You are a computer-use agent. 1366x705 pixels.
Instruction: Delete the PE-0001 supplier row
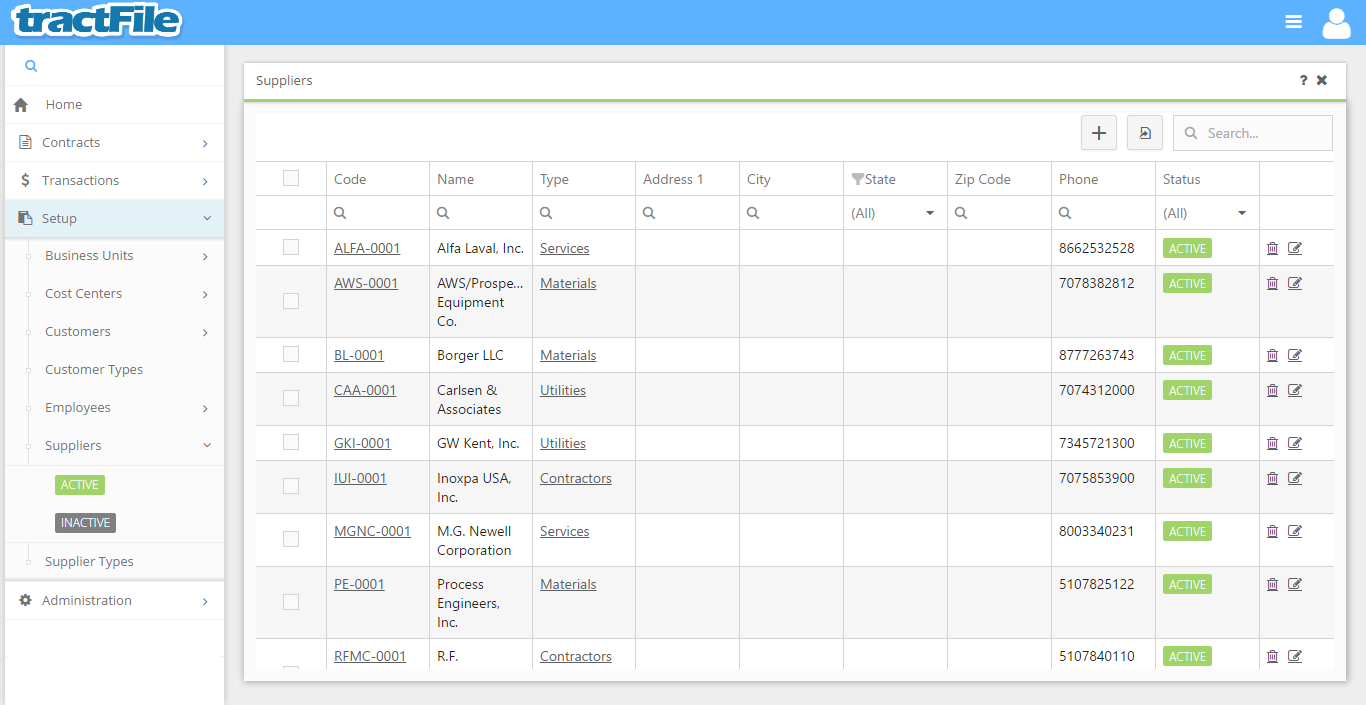tap(1272, 584)
